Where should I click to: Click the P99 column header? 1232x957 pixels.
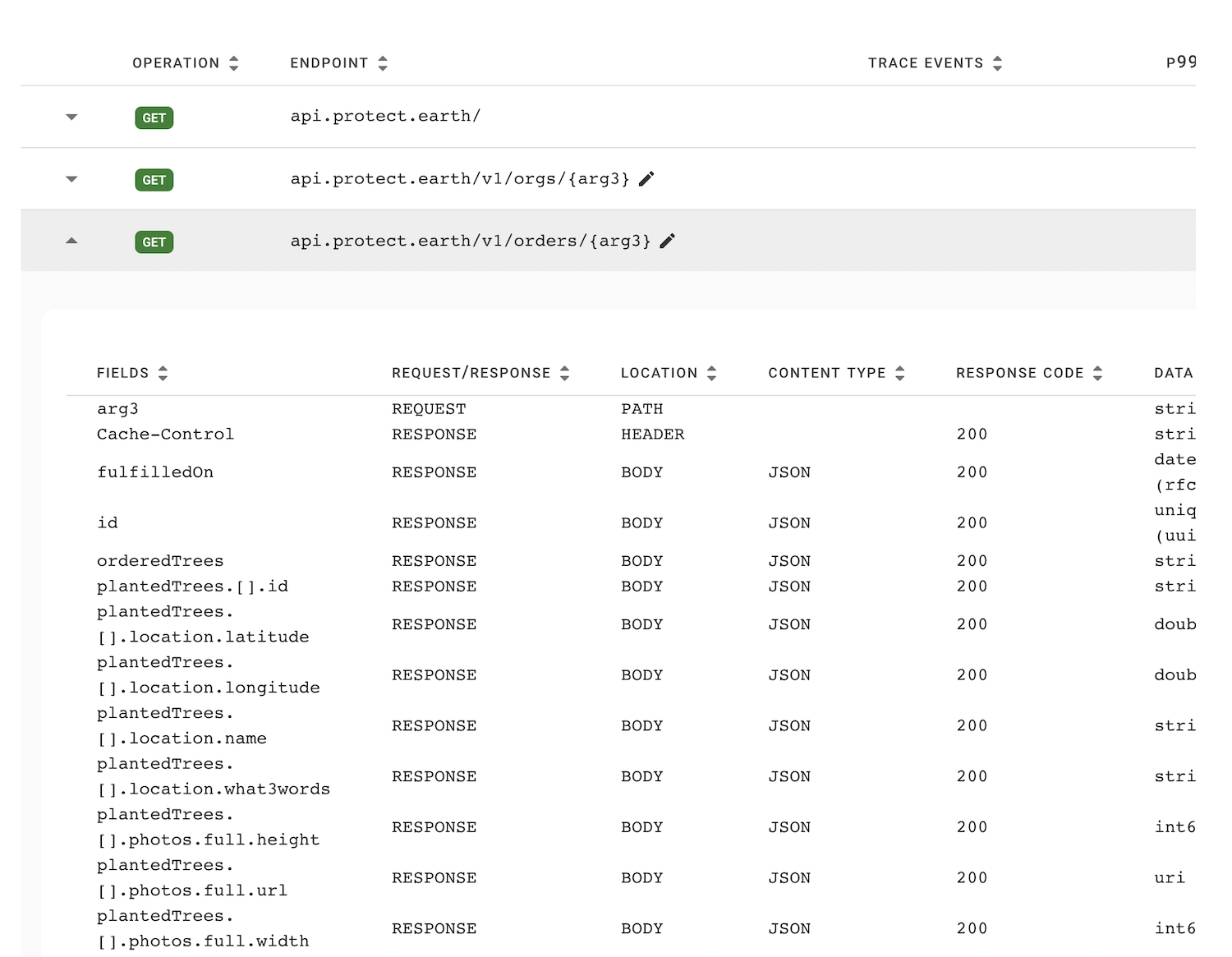click(x=1181, y=62)
